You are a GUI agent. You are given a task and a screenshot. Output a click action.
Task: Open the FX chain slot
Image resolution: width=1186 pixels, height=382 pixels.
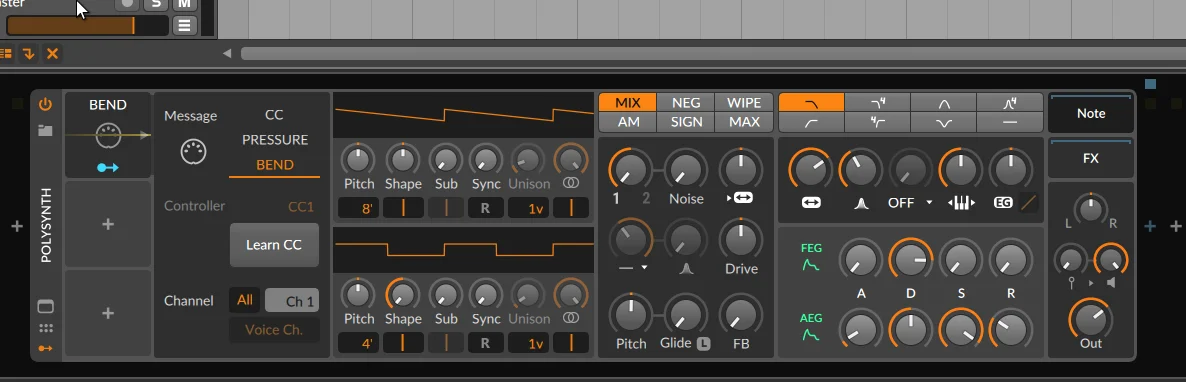point(1091,159)
